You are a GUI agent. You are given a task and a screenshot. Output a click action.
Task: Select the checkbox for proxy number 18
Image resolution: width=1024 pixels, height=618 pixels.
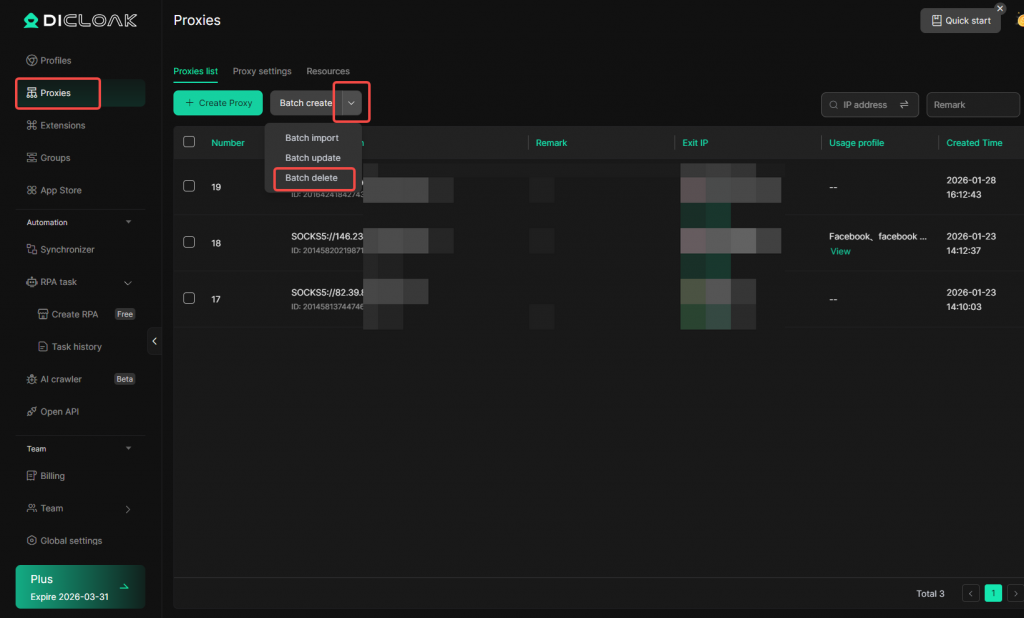click(189, 242)
